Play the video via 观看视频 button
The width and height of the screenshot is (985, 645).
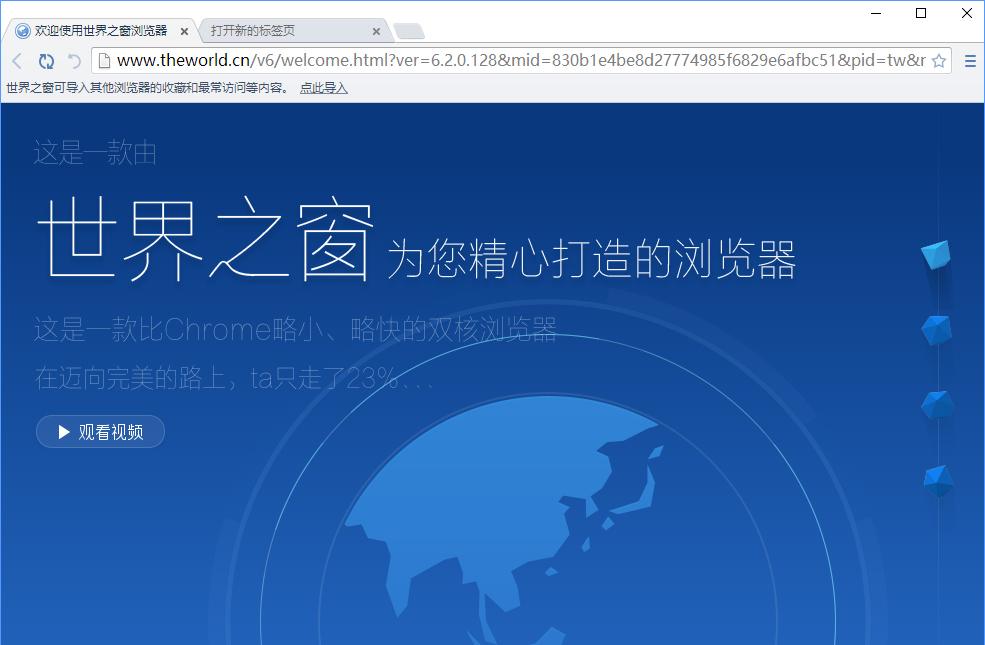click(x=101, y=431)
